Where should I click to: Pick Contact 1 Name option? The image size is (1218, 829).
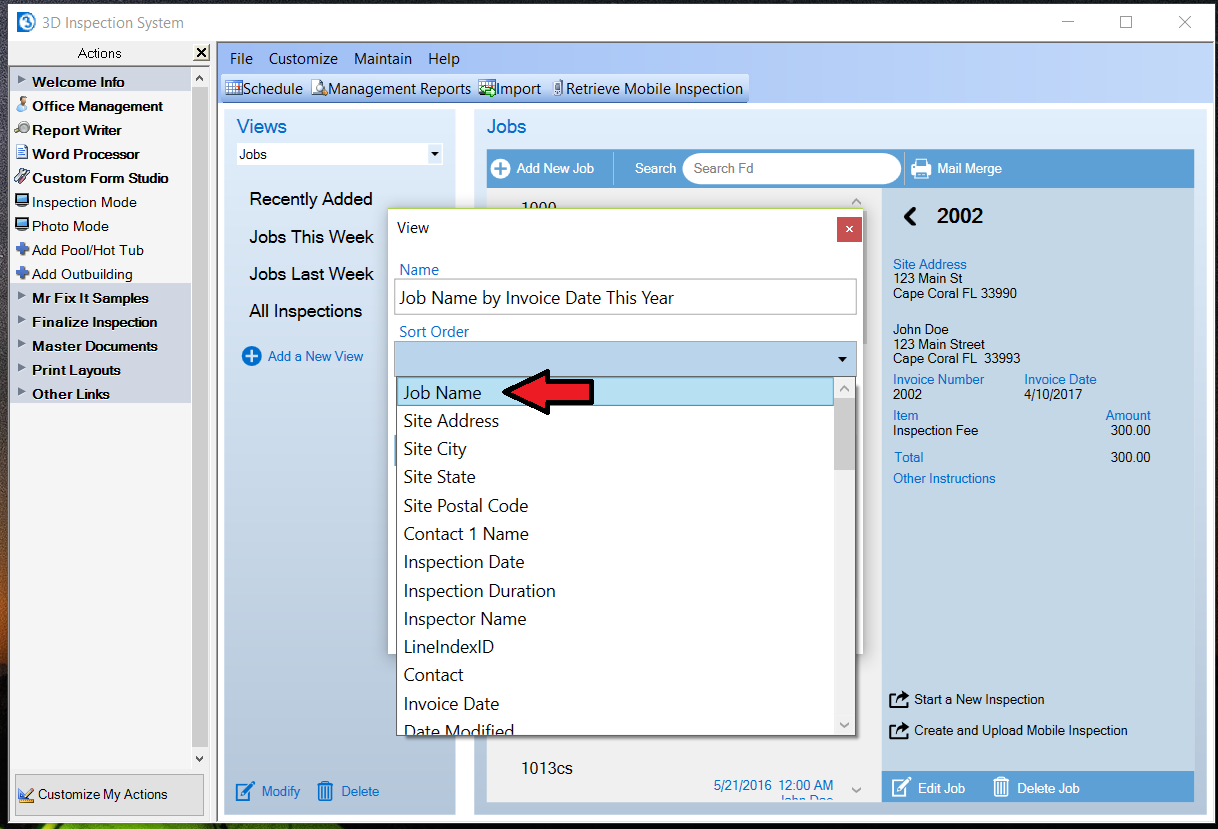click(615, 534)
